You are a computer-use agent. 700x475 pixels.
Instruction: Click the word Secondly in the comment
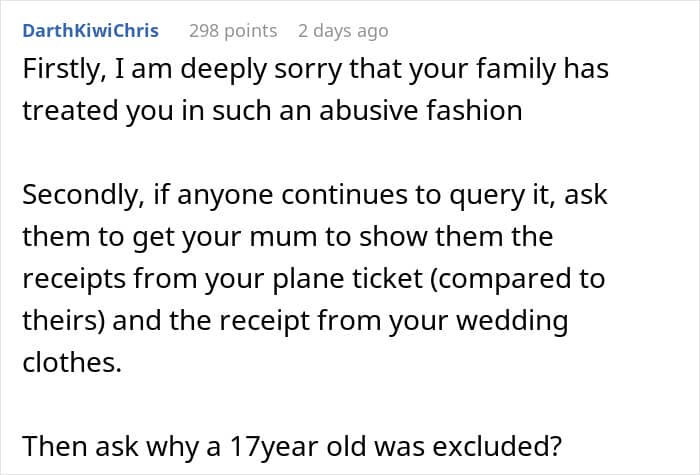(x=83, y=196)
